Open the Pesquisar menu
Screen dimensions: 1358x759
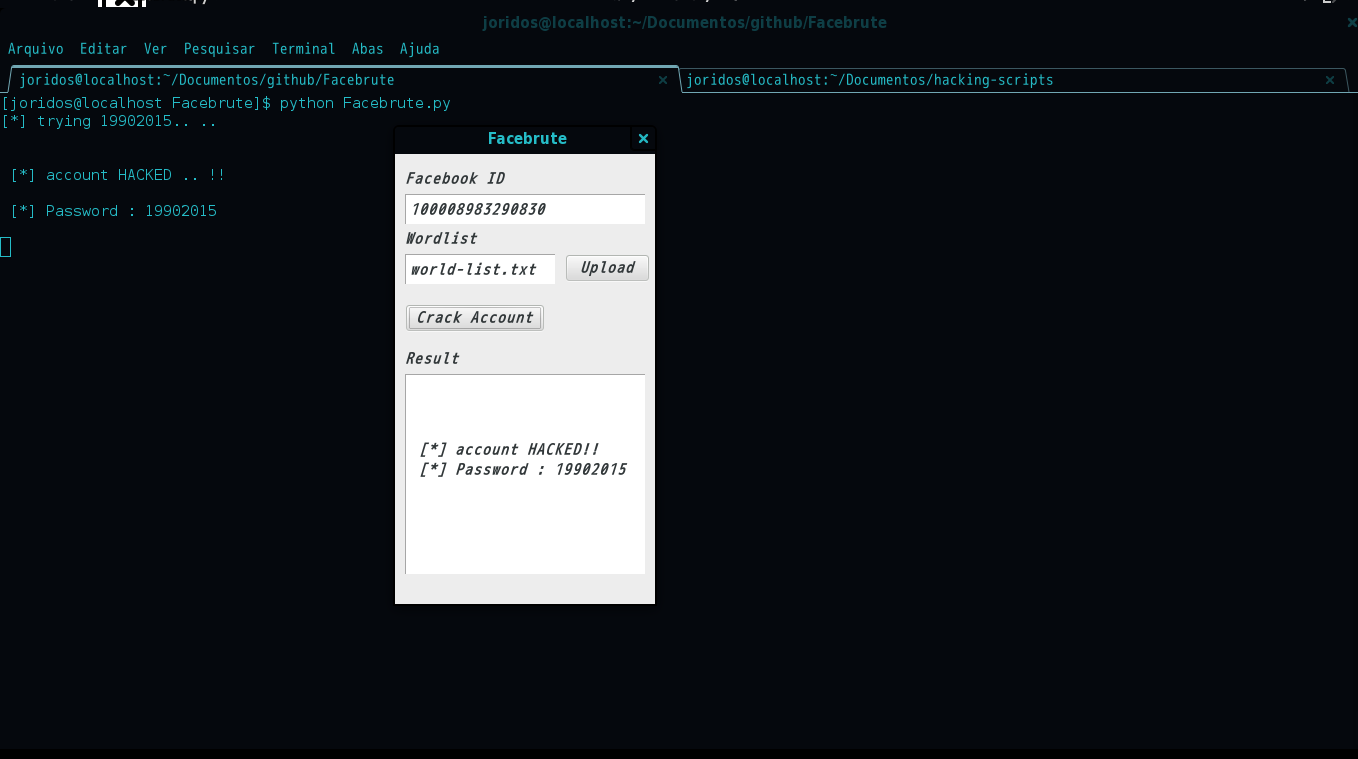point(220,49)
